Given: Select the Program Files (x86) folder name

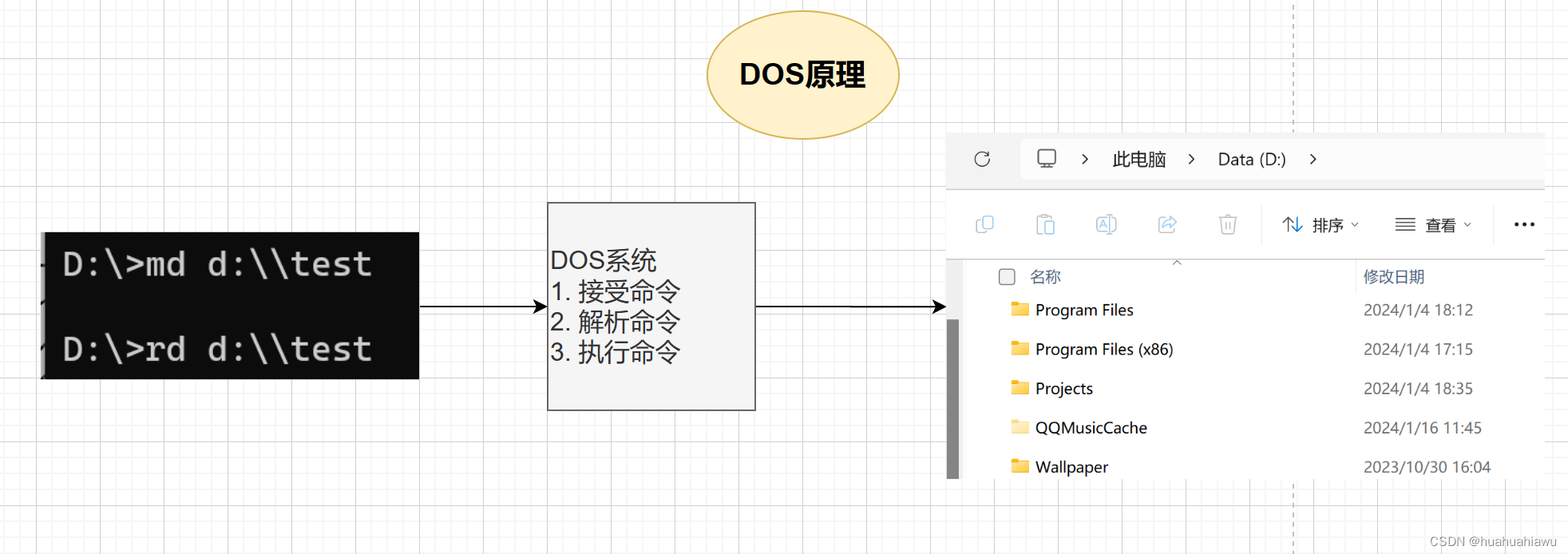Looking at the screenshot, I should click(1104, 349).
